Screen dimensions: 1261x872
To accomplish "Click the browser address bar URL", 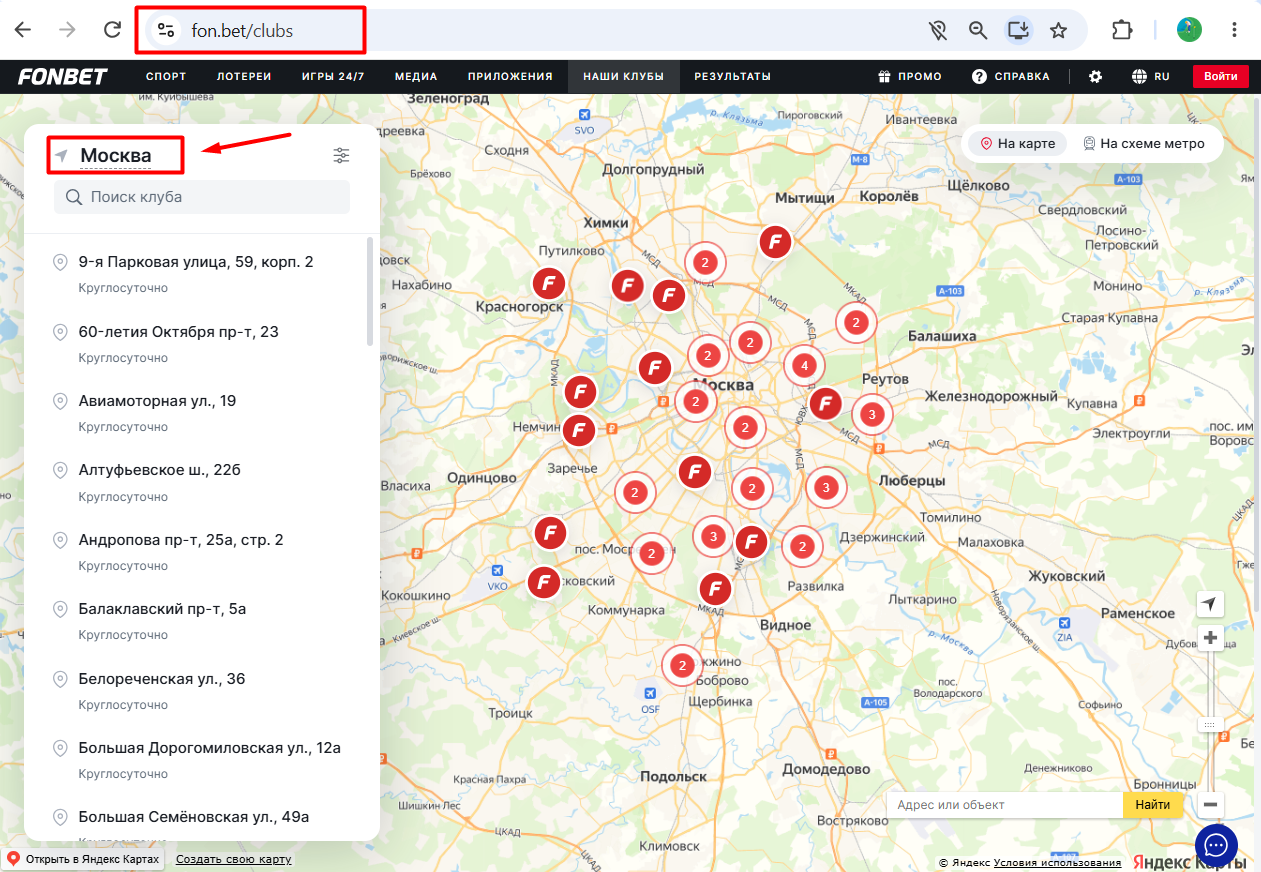I will click(x=243, y=31).
